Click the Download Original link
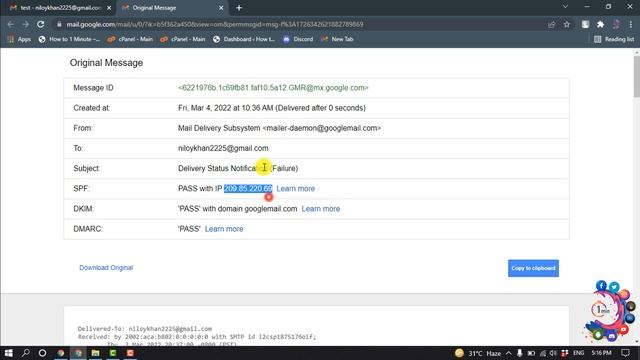 point(106,268)
